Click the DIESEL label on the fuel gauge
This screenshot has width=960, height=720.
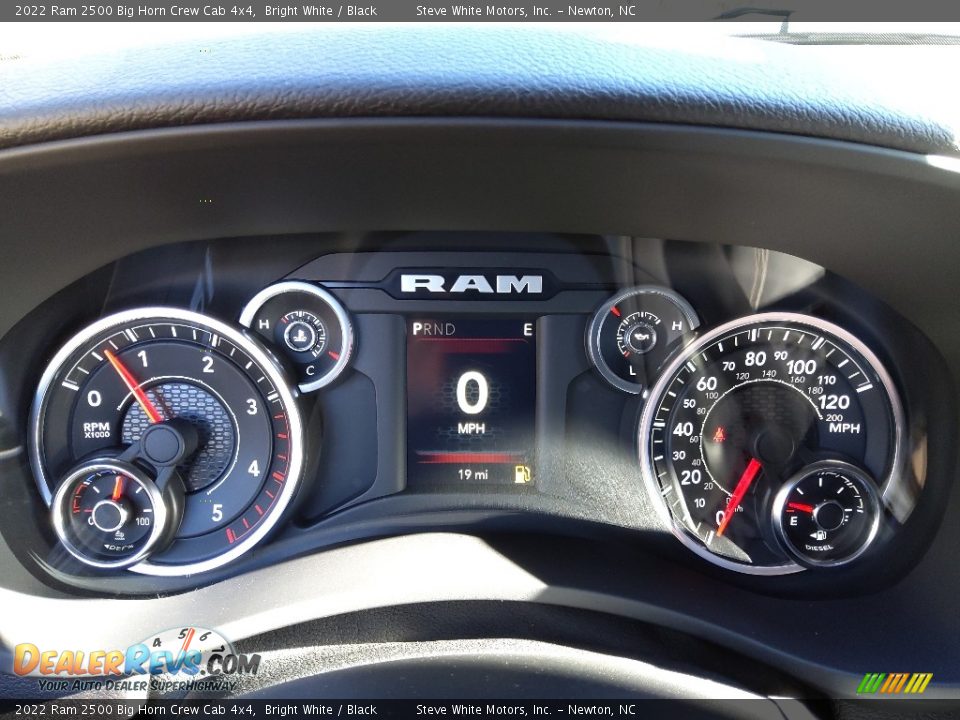[x=819, y=547]
